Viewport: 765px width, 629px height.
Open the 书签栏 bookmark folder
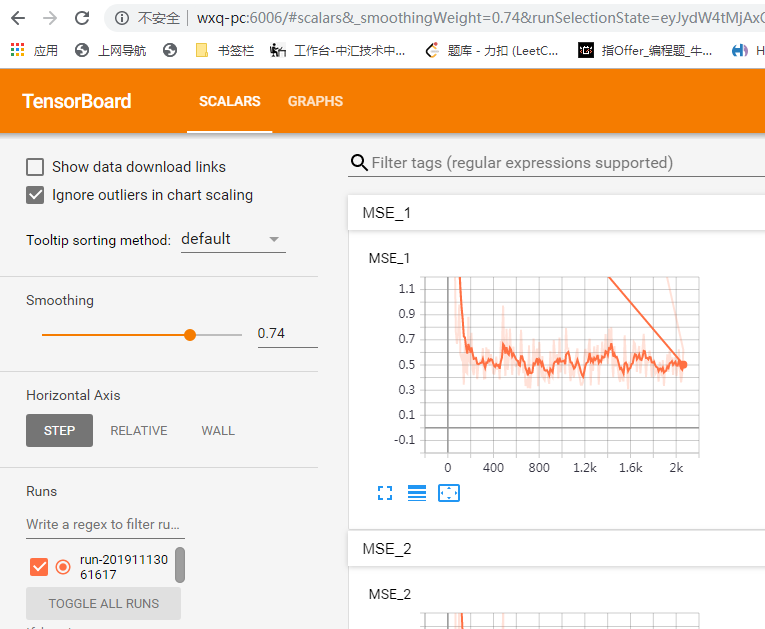tap(224, 50)
